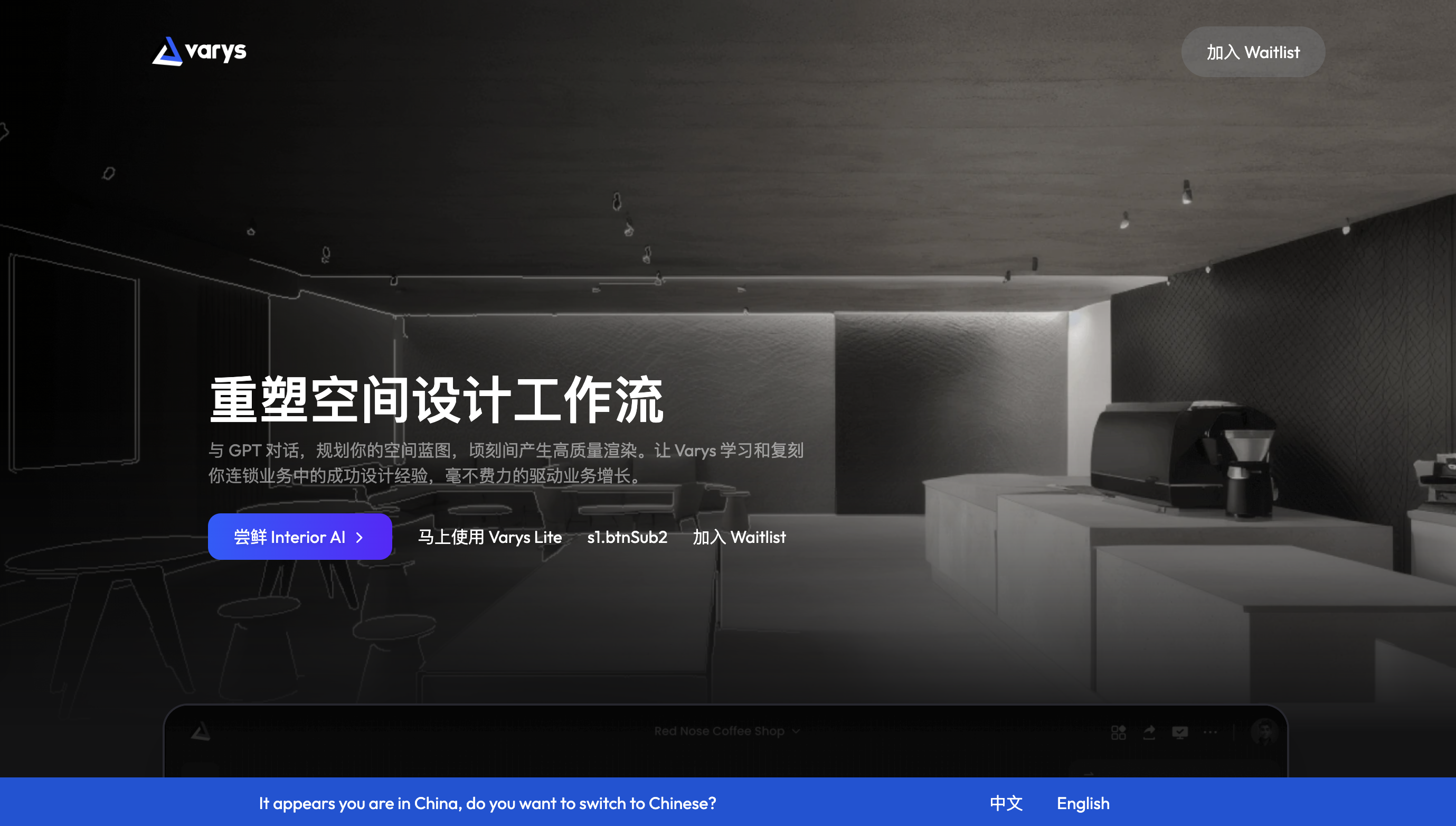This screenshot has width=1456, height=826.
Task: Switch language to 中文 in banner
Action: (x=1006, y=803)
